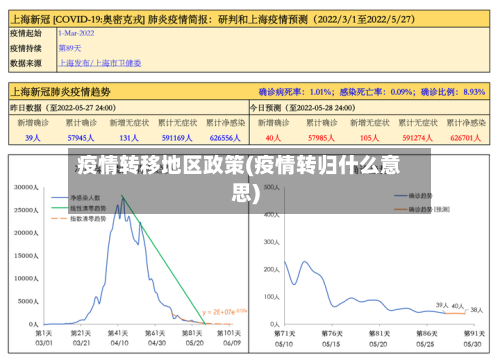
Task: Click the 300人 y-axis label
Action: coord(272,242)
